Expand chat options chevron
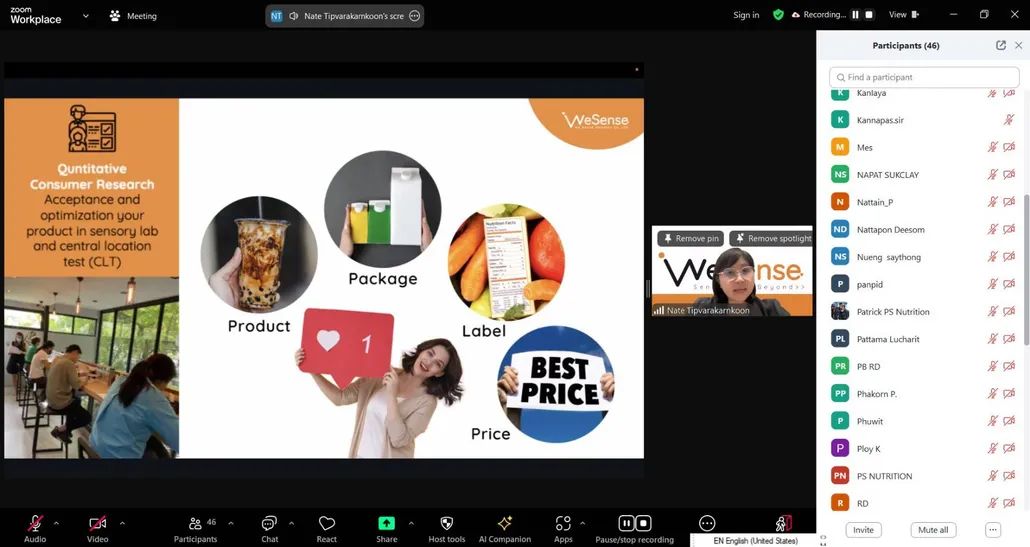Screen dimensions: 1030x547 pyautogui.click(x=291, y=523)
